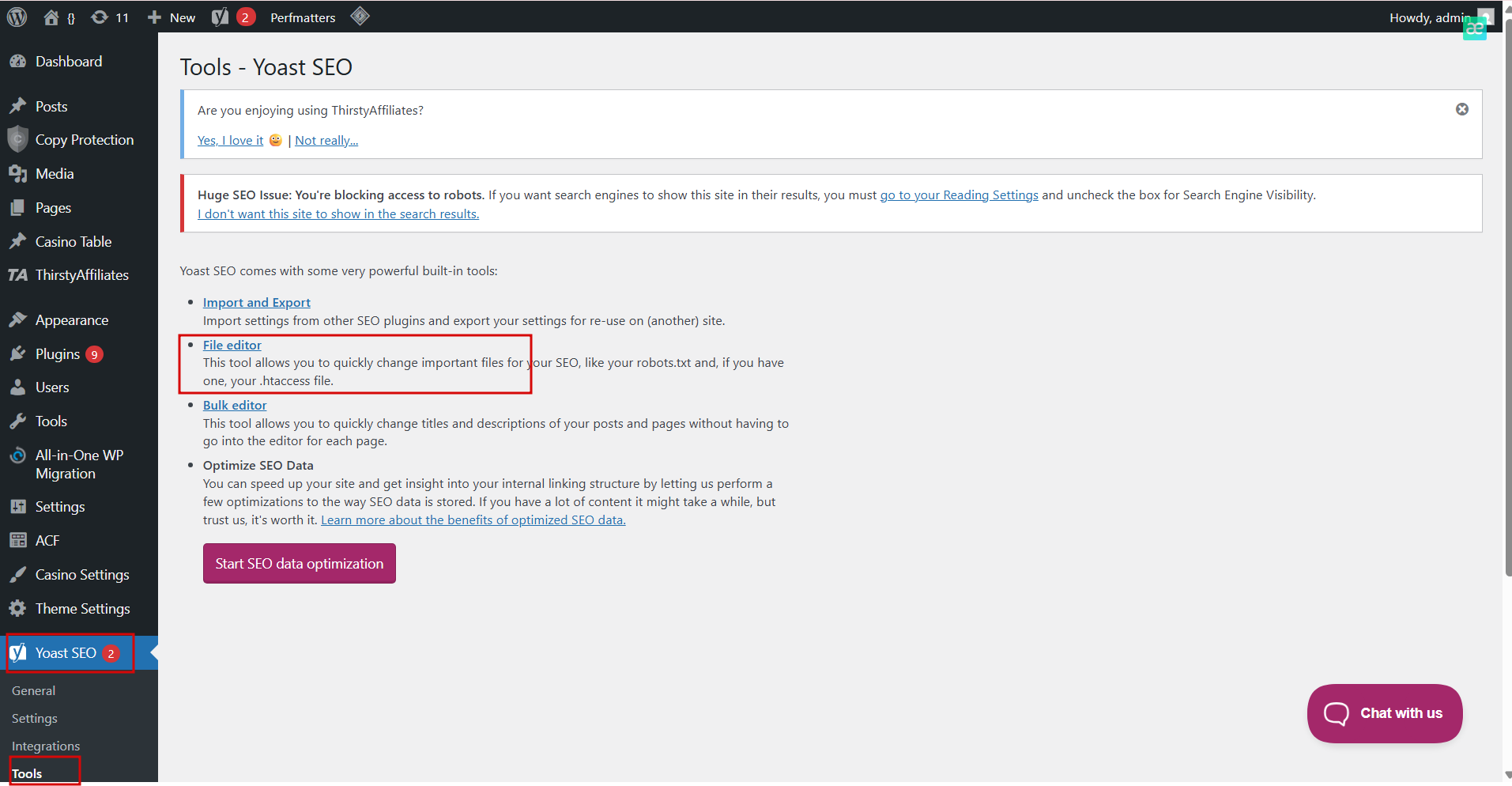Click 'I don't want this site to show' link
This screenshot has width=1512, height=786.
[338, 214]
